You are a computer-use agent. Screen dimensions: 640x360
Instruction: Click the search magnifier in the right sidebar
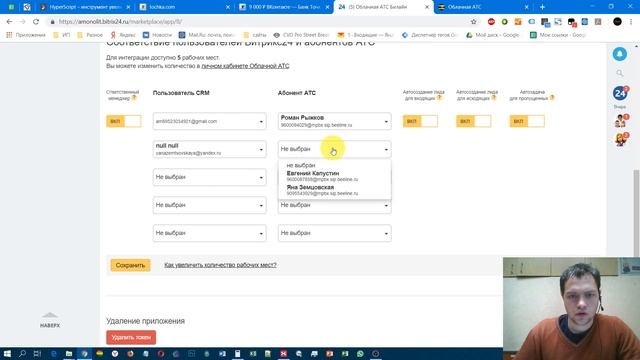point(620,73)
